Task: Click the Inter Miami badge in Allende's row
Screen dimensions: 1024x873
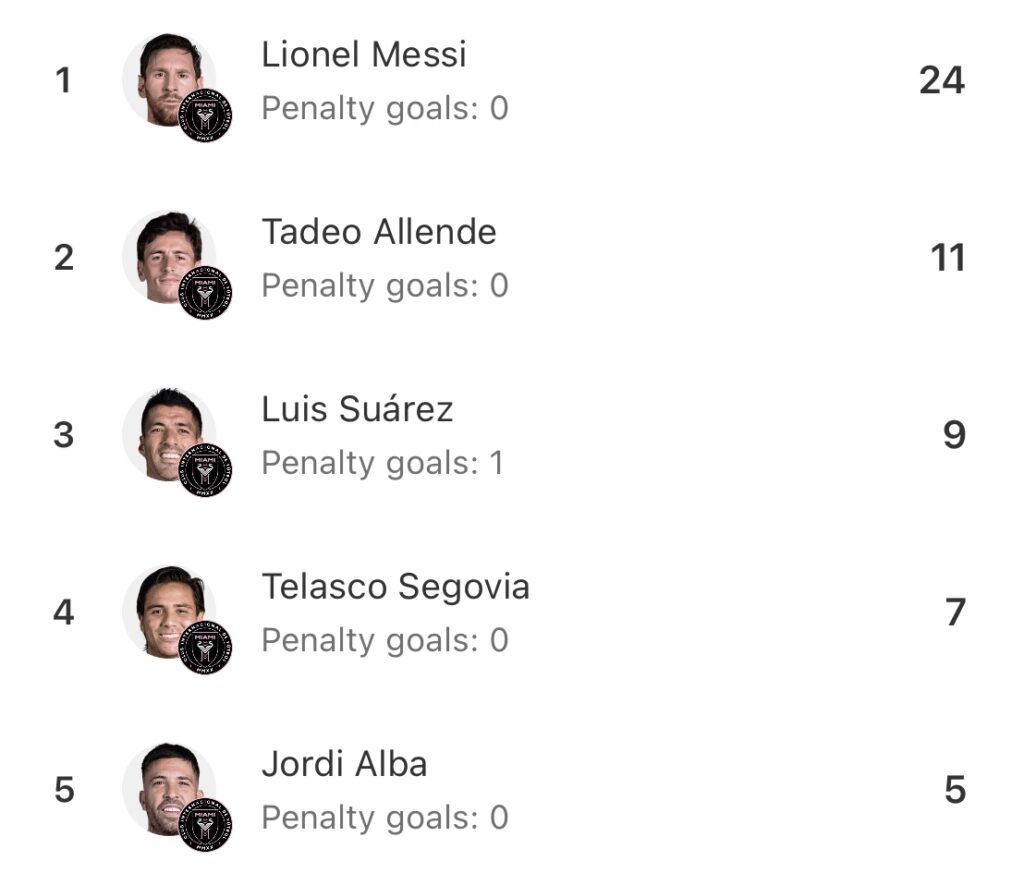Action: [205, 293]
